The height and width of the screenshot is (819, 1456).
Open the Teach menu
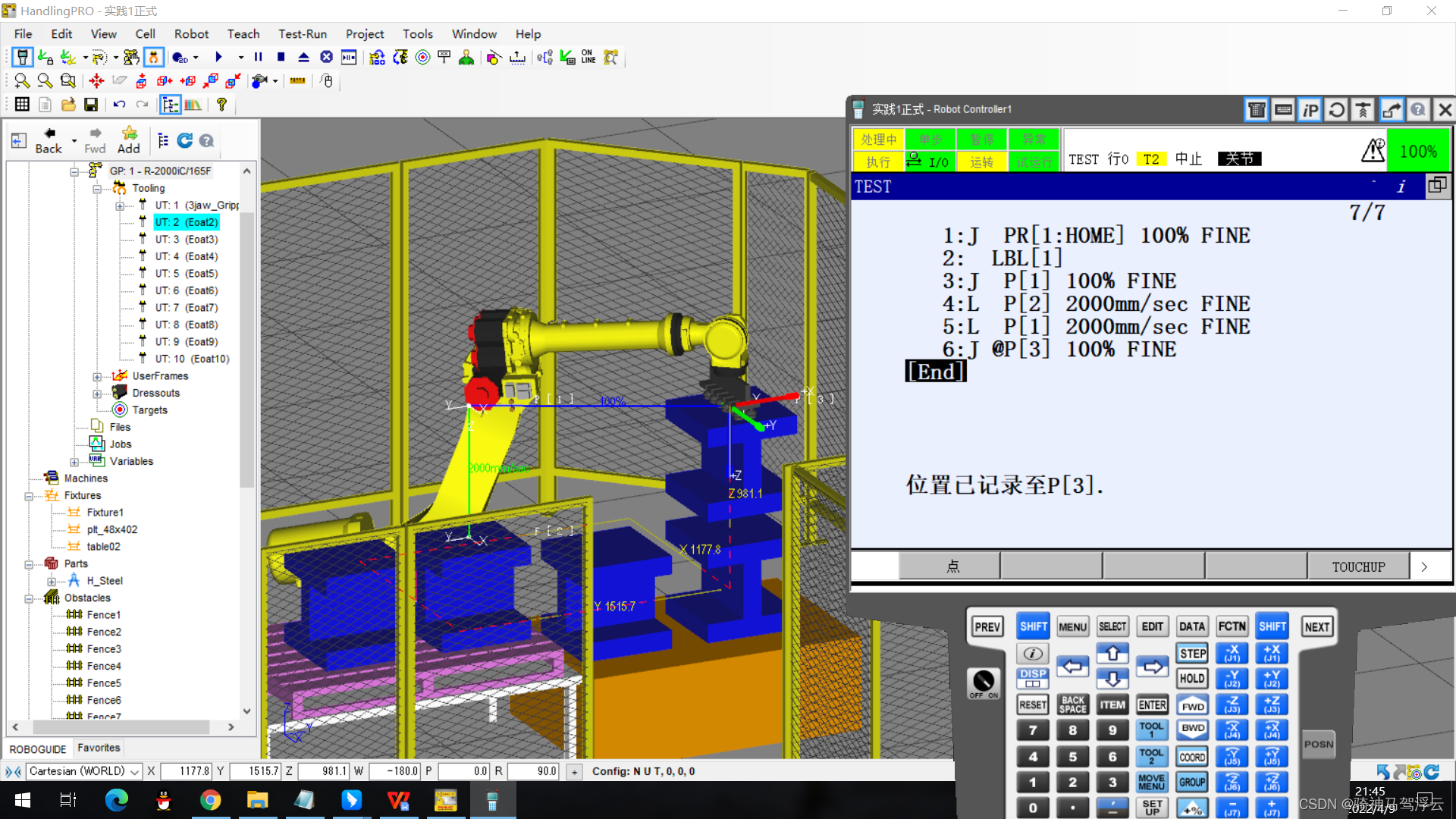pyautogui.click(x=243, y=34)
